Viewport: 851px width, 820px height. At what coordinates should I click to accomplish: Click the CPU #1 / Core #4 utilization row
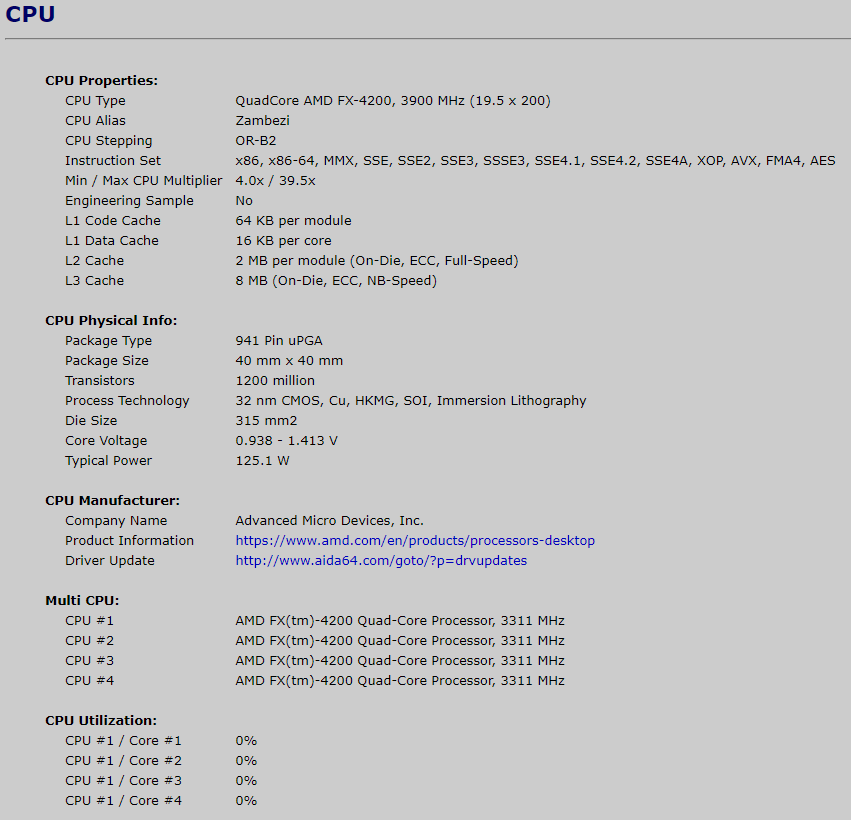161,800
